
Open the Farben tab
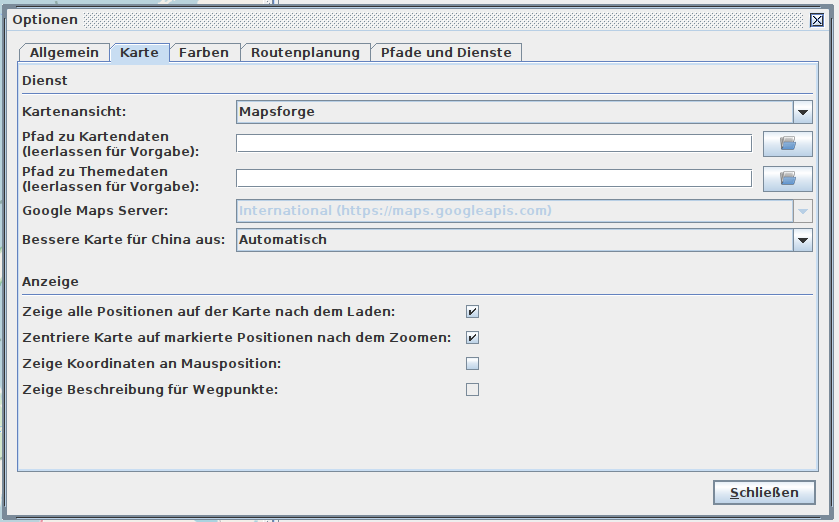pos(204,53)
